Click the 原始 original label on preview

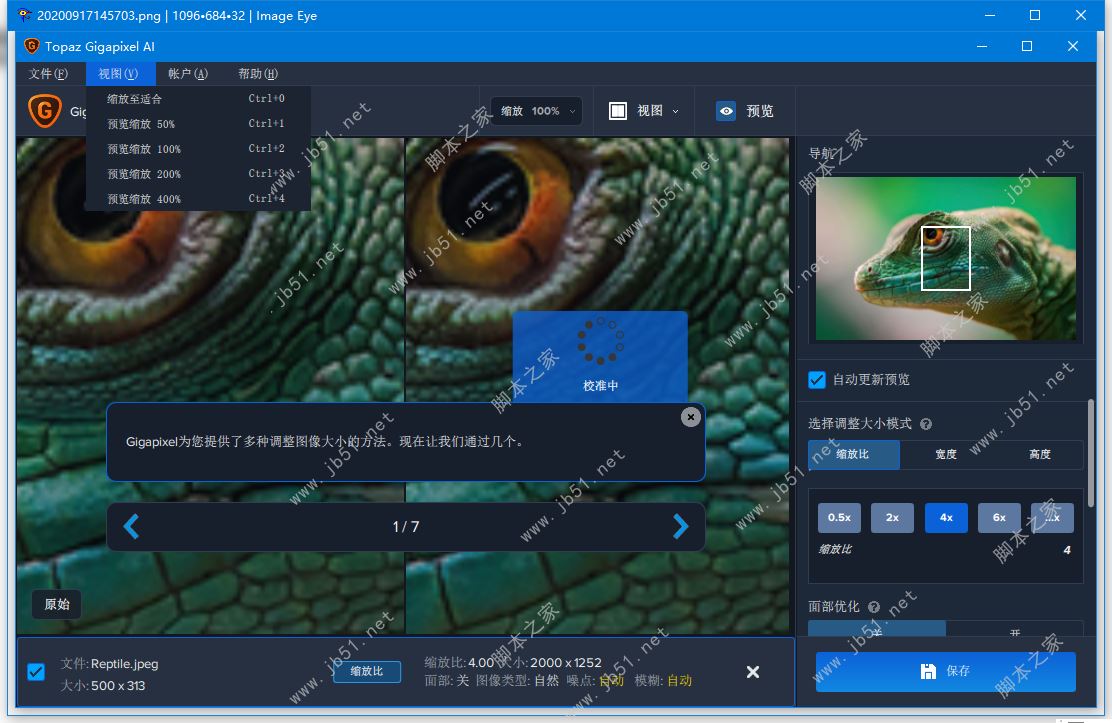[x=57, y=605]
